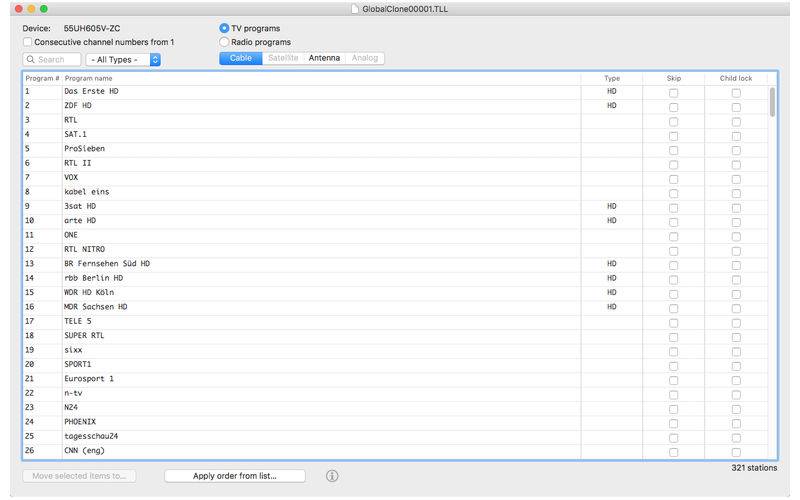
Task: Select the WDR HD Köln row
Action: tap(395, 292)
